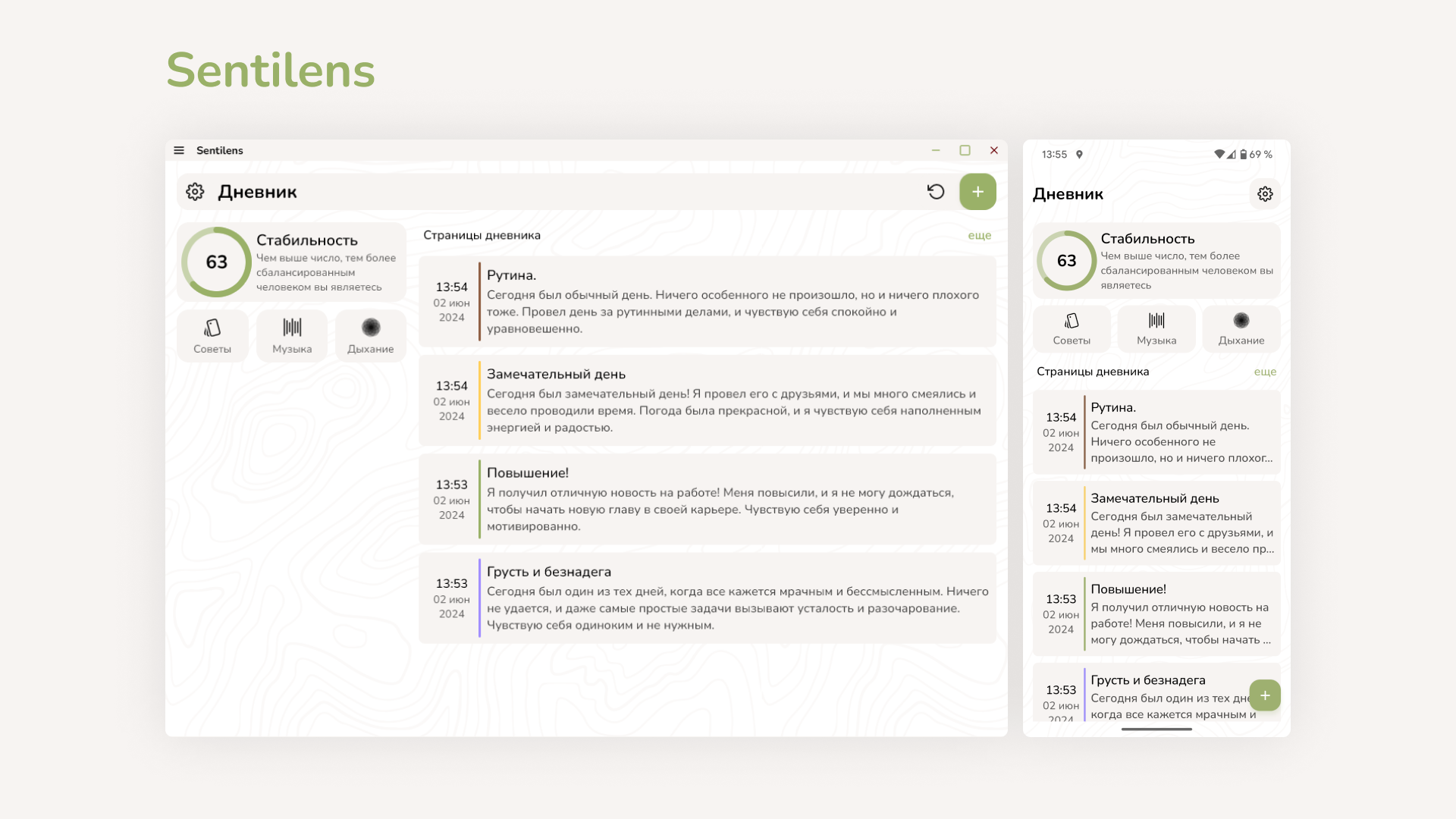Click Sentilens title in window title bar
Image resolution: width=1456 pixels, height=819 pixels.
pos(220,150)
